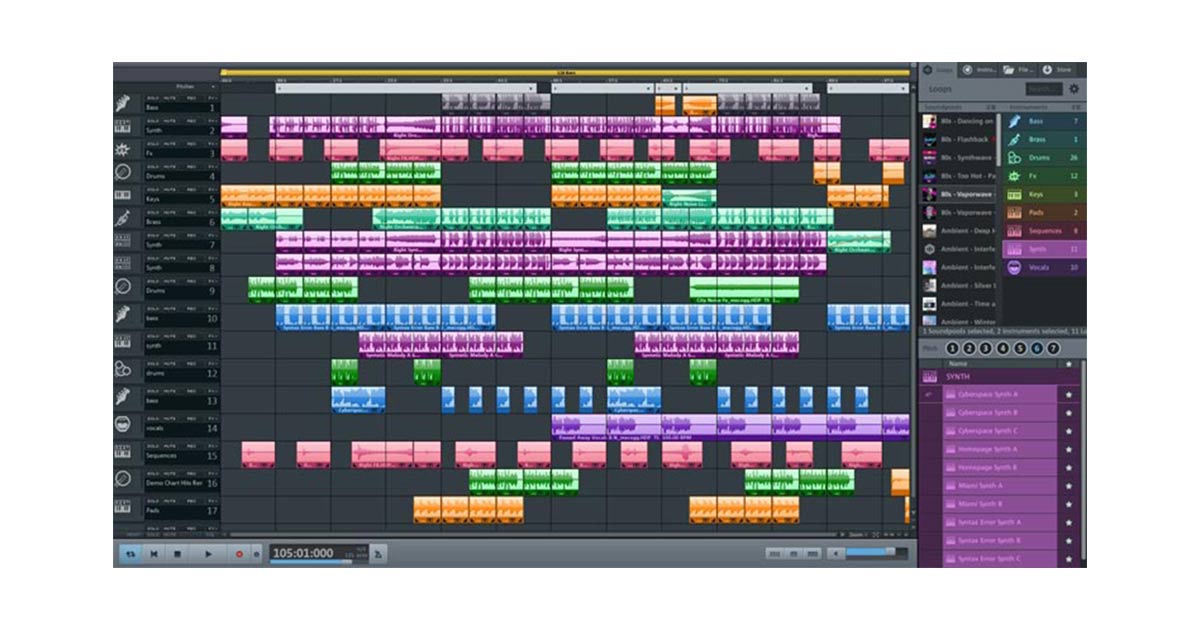
Task: Stop playback with the stop button
Action: [x=177, y=553]
